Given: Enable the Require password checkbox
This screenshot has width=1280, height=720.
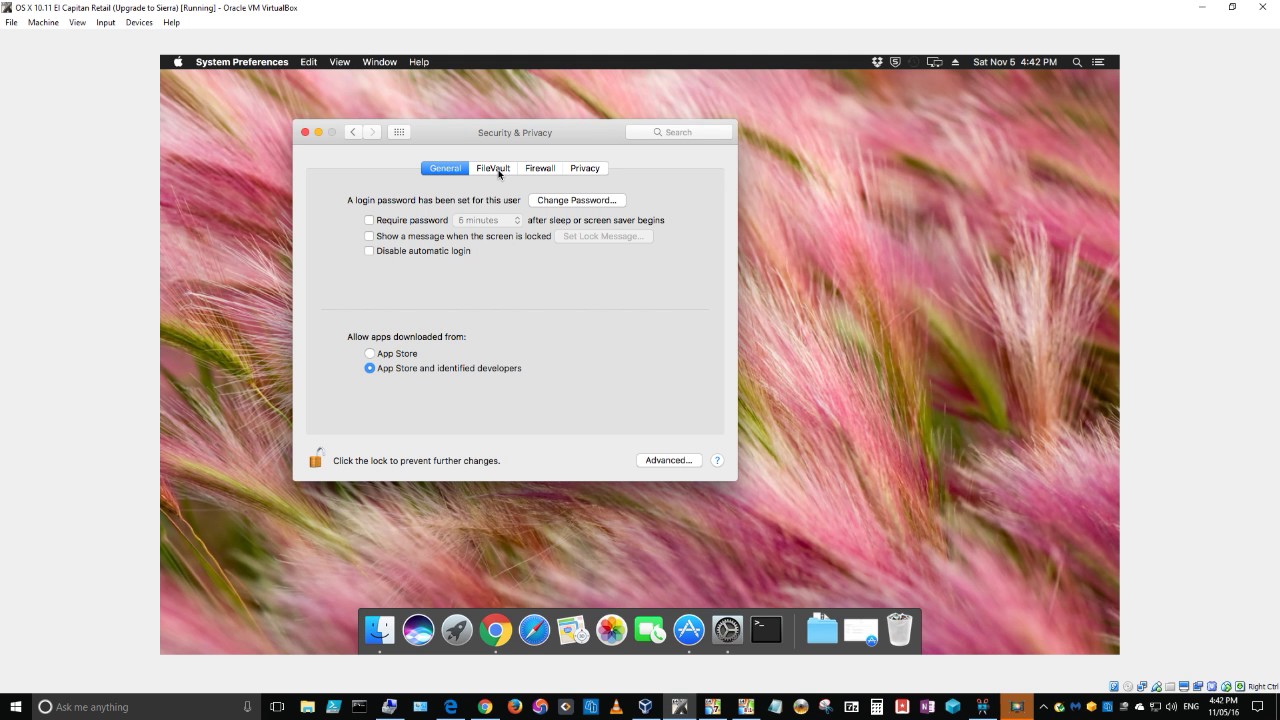Looking at the screenshot, I should coord(369,220).
